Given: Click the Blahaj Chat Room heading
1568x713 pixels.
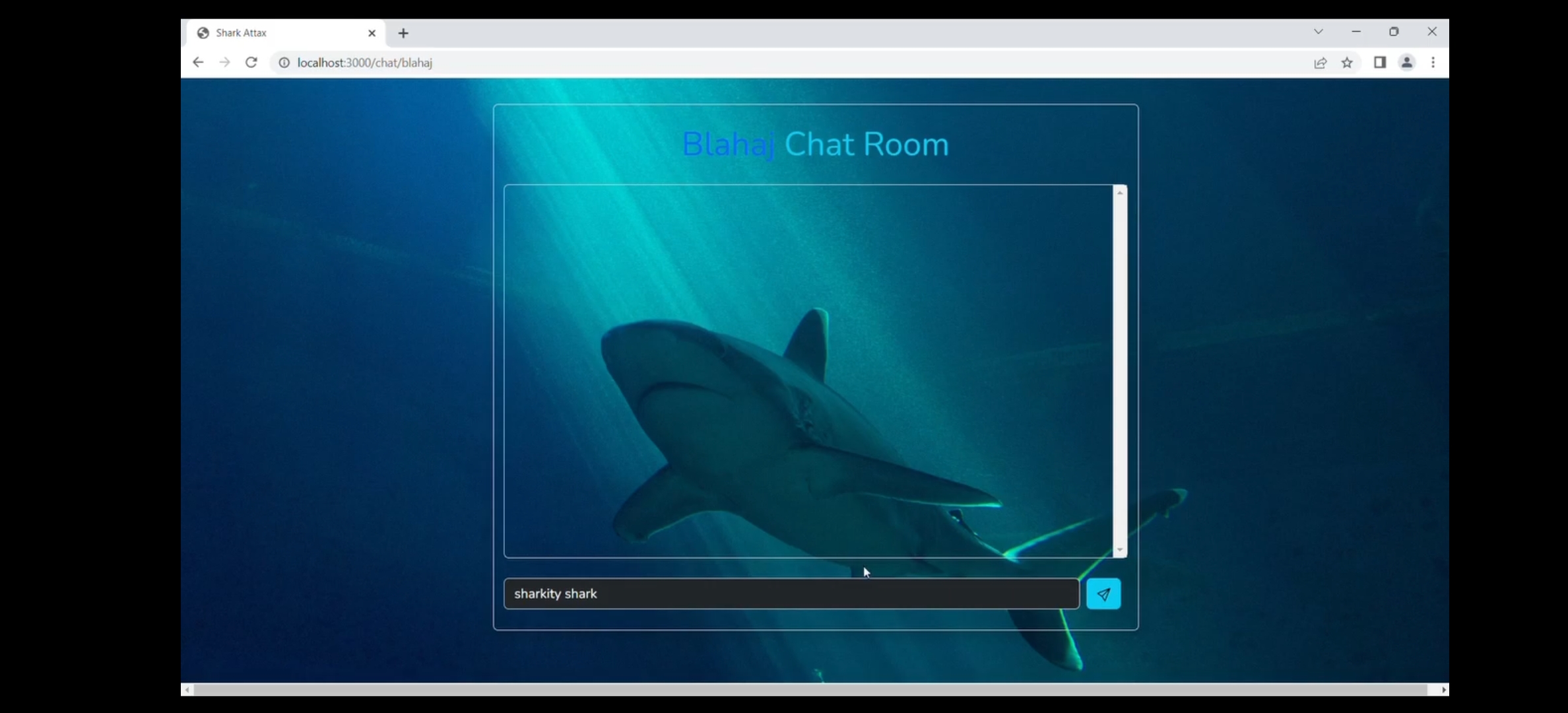Looking at the screenshot, I should tap(815, 145).
